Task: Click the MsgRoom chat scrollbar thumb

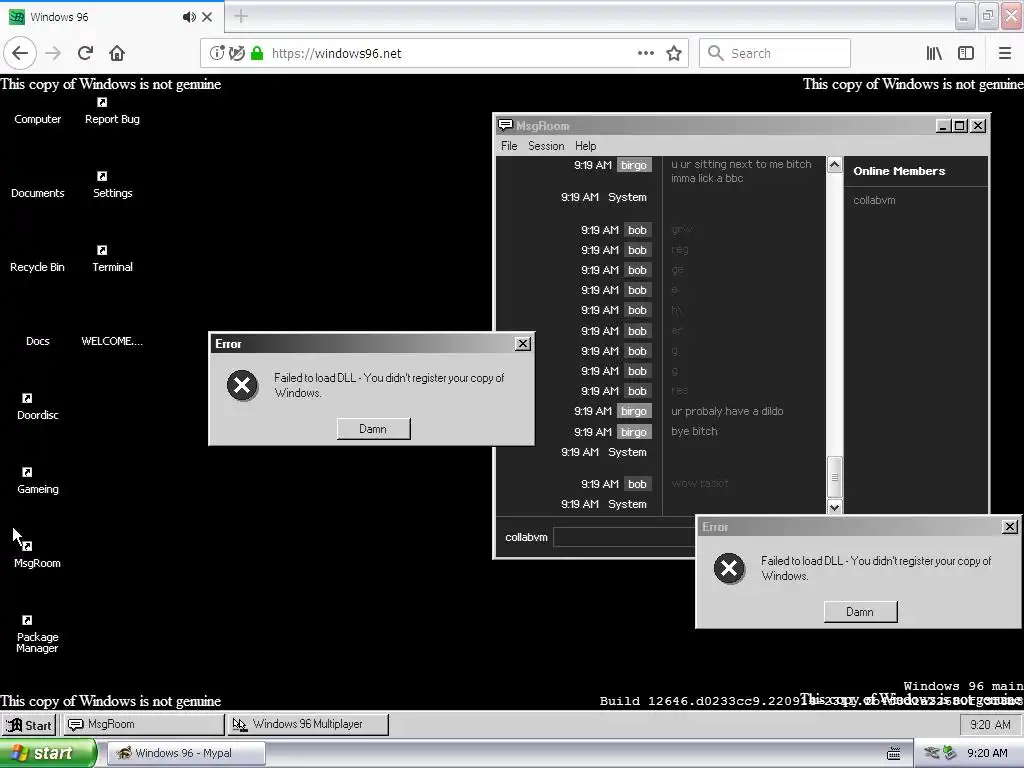Action: click(834, 477)
